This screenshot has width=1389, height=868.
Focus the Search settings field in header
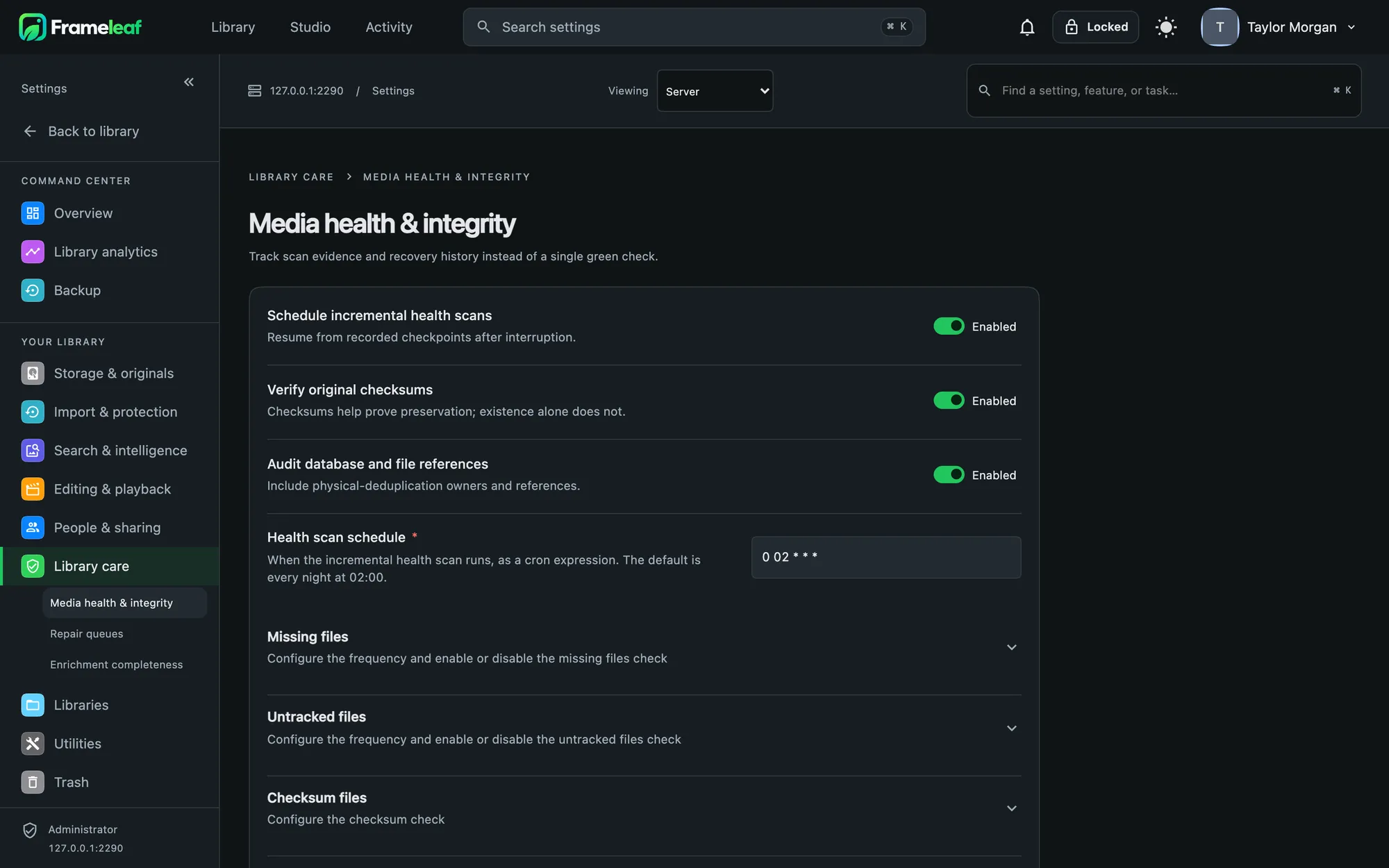(694, 27)
